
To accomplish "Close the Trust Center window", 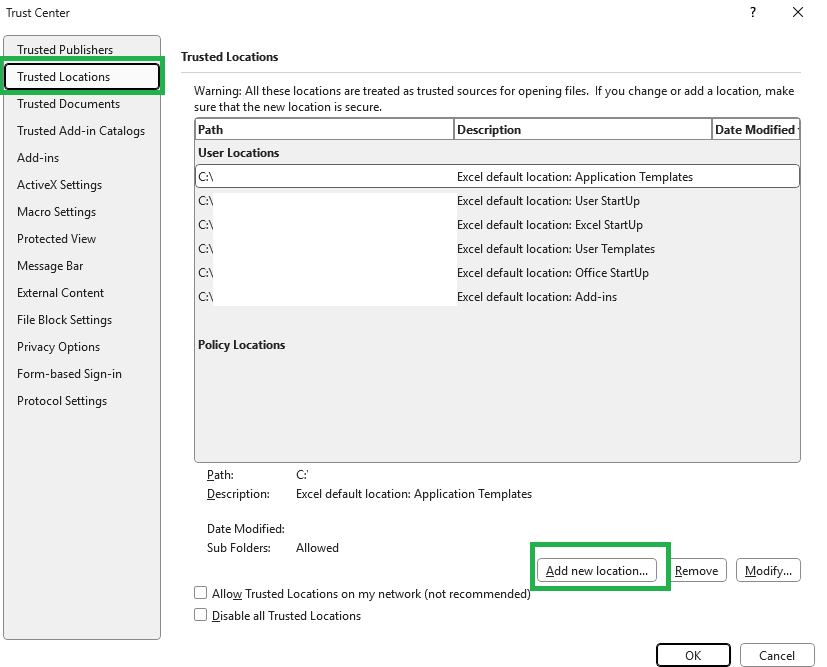I will click(798, 12).
